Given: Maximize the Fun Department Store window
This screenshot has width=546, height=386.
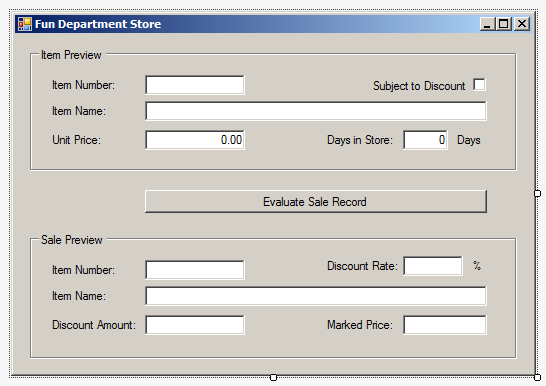Looking at the screenshot, I should [504, 24].
